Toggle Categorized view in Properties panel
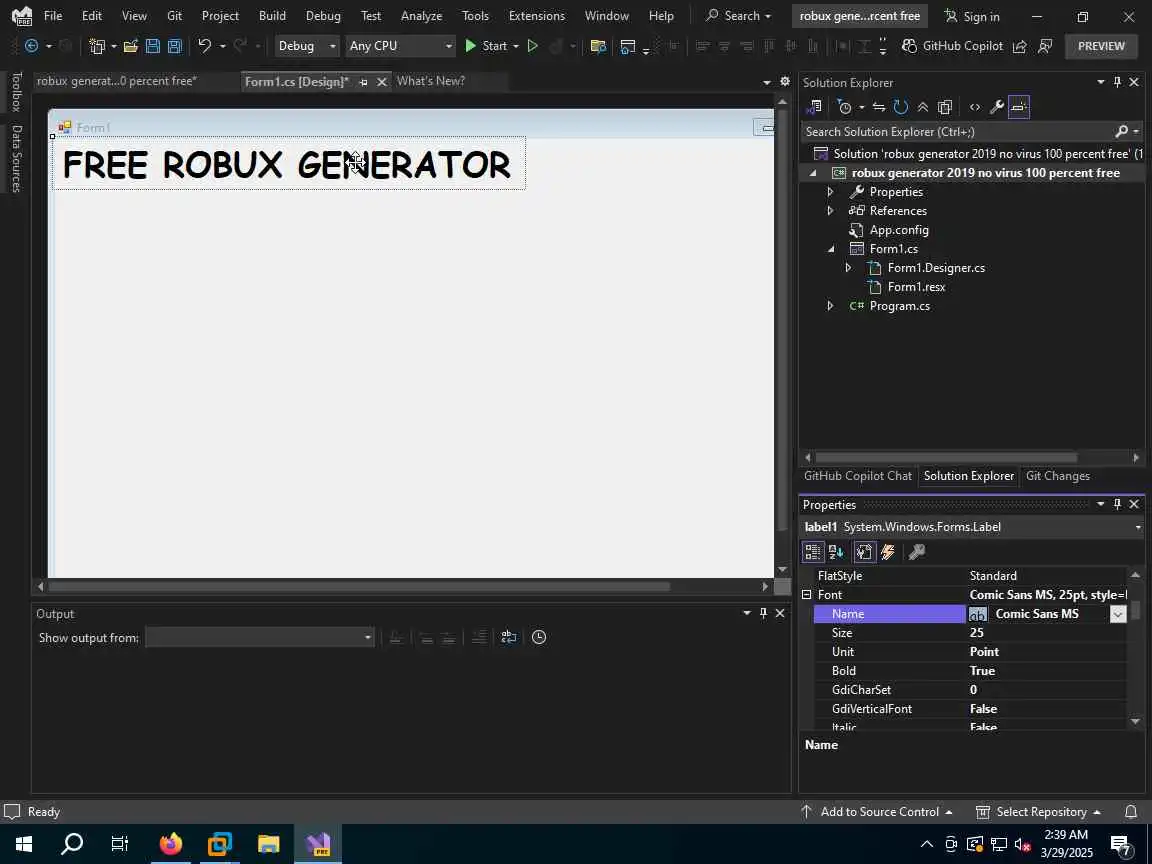Screen dimensions: 1152x864 pyautogui.click(x=813, y=552)
